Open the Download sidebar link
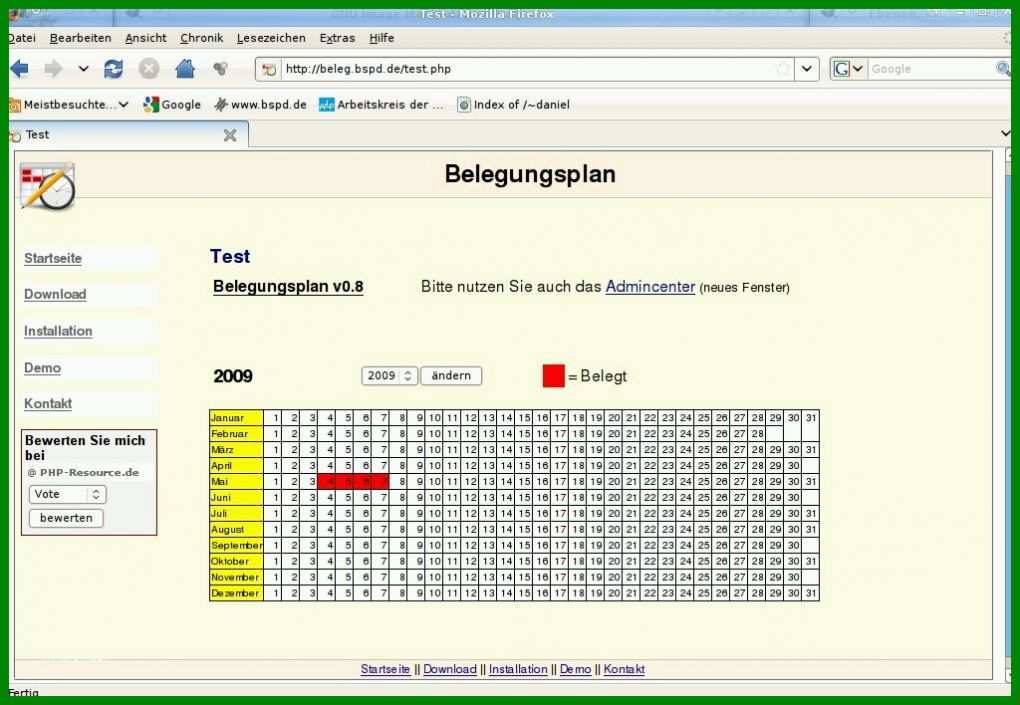Screen dimensions: 1020x705 (x=55, y=294)
